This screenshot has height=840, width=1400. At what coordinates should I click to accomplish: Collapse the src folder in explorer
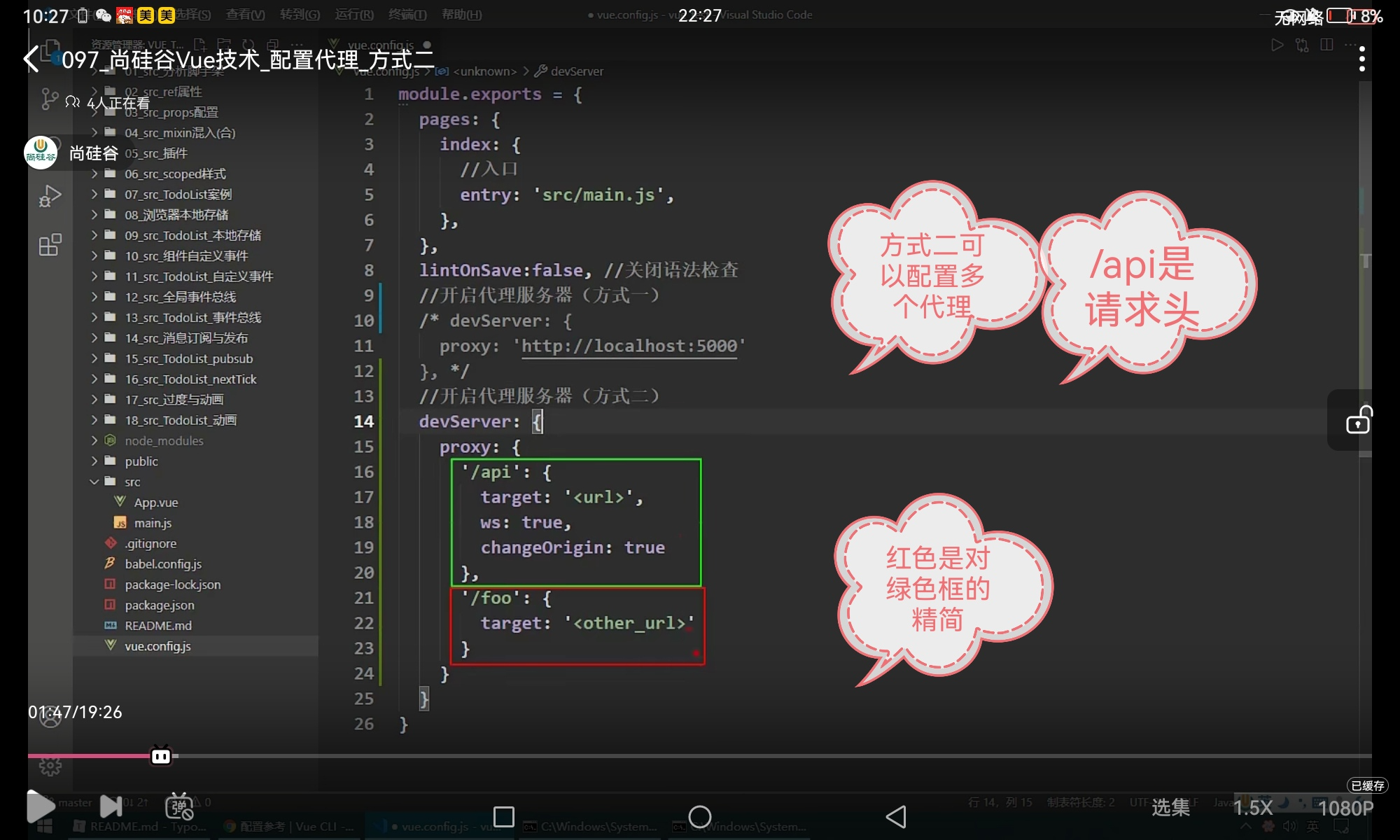[132, 482]
